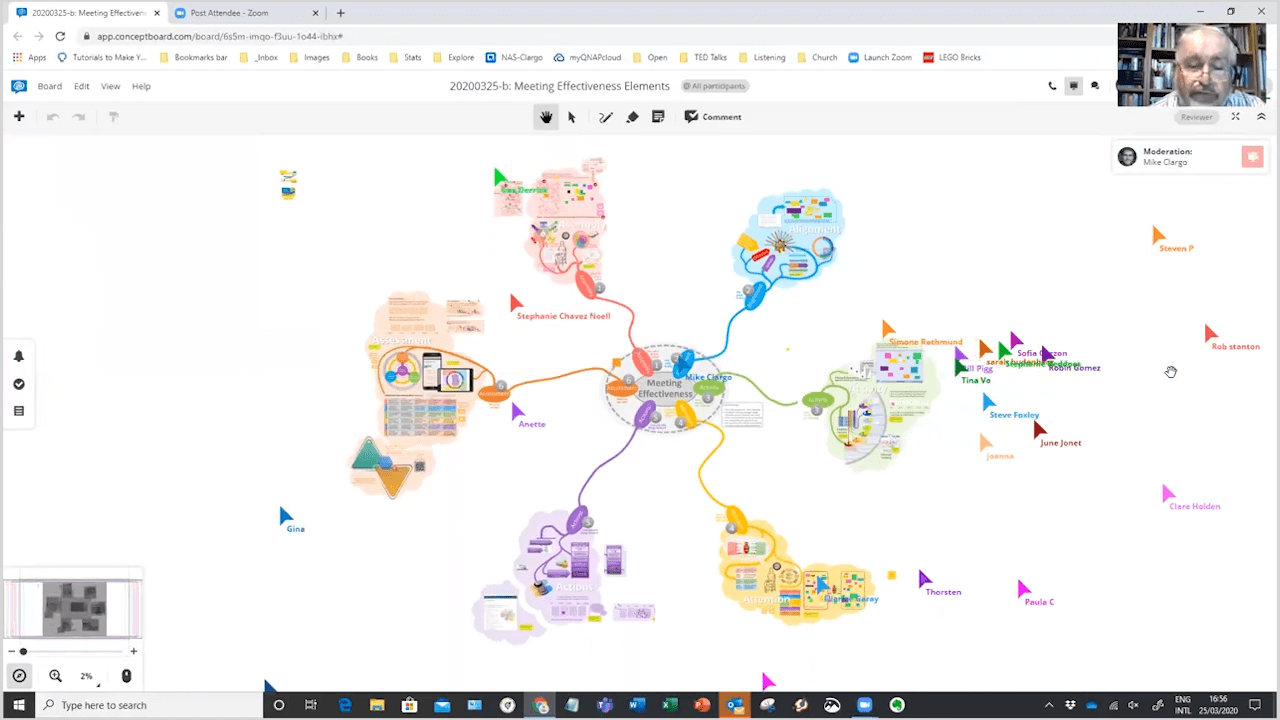Image resolution: width=1280 pixels, height=720 pixels.
Task: Open the Apps bookmarks shortcut
Action: coord(29,57)
